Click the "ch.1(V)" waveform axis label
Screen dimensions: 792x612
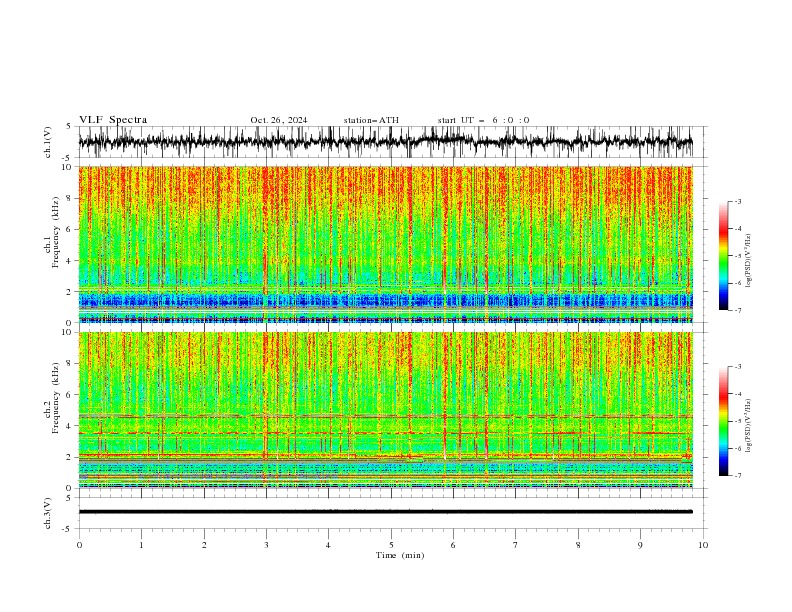(48, 142)
